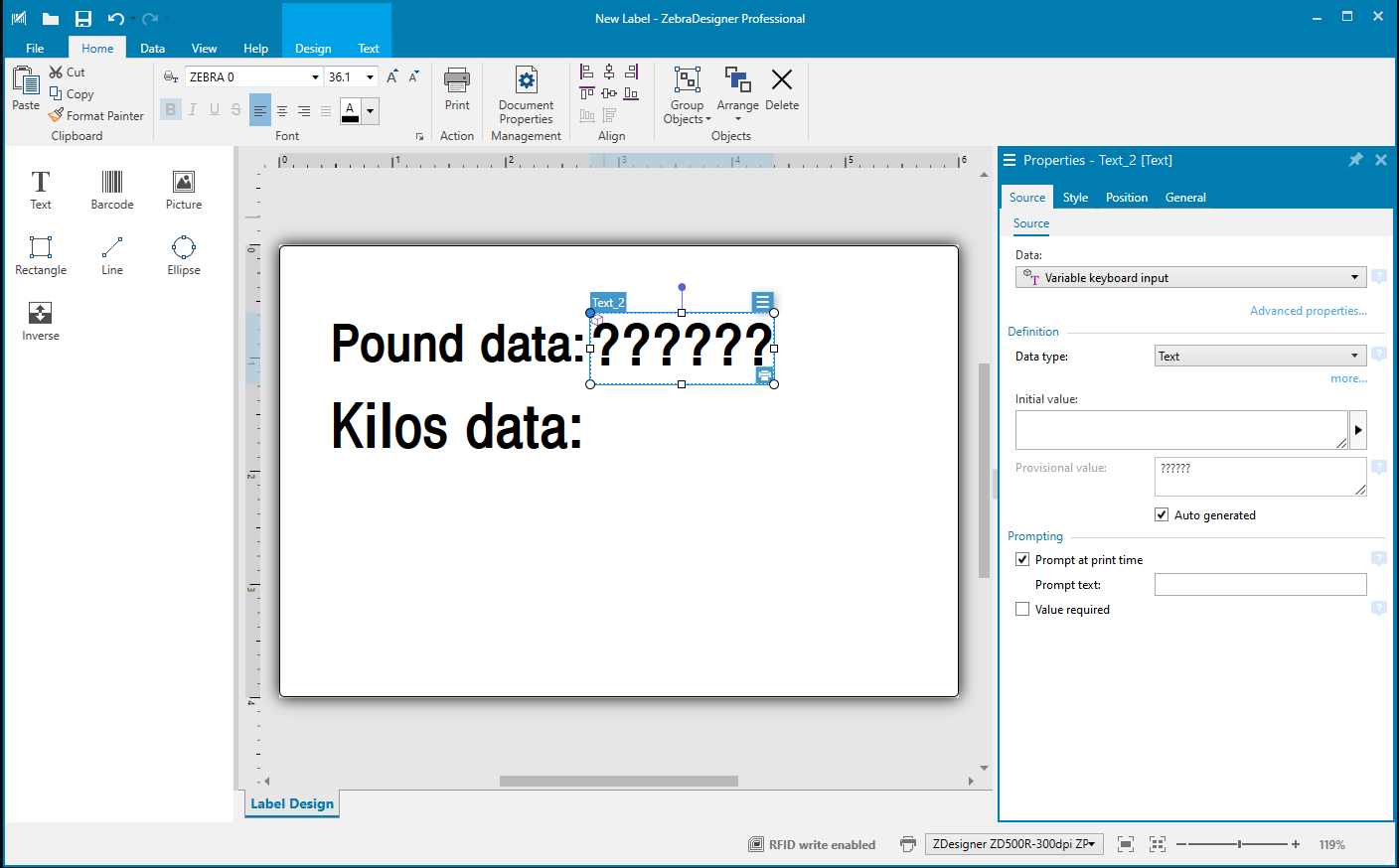
Task: Delete the selected object
Action: (x=782, y=89)
